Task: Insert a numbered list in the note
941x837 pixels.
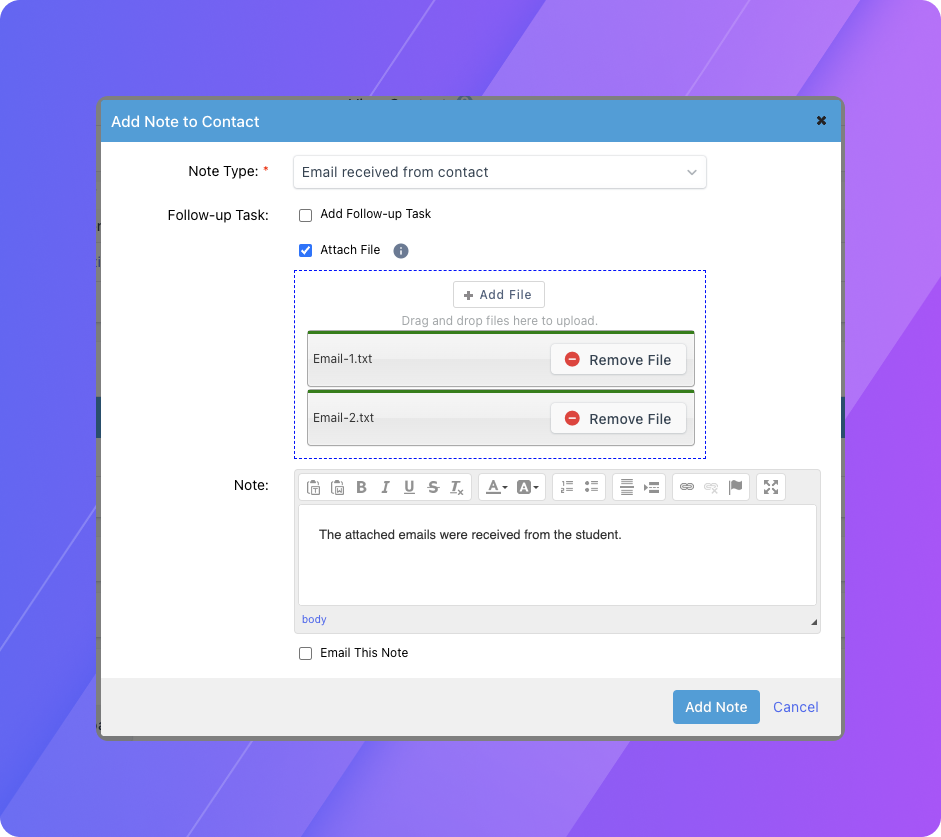Action: click(566, 487)
